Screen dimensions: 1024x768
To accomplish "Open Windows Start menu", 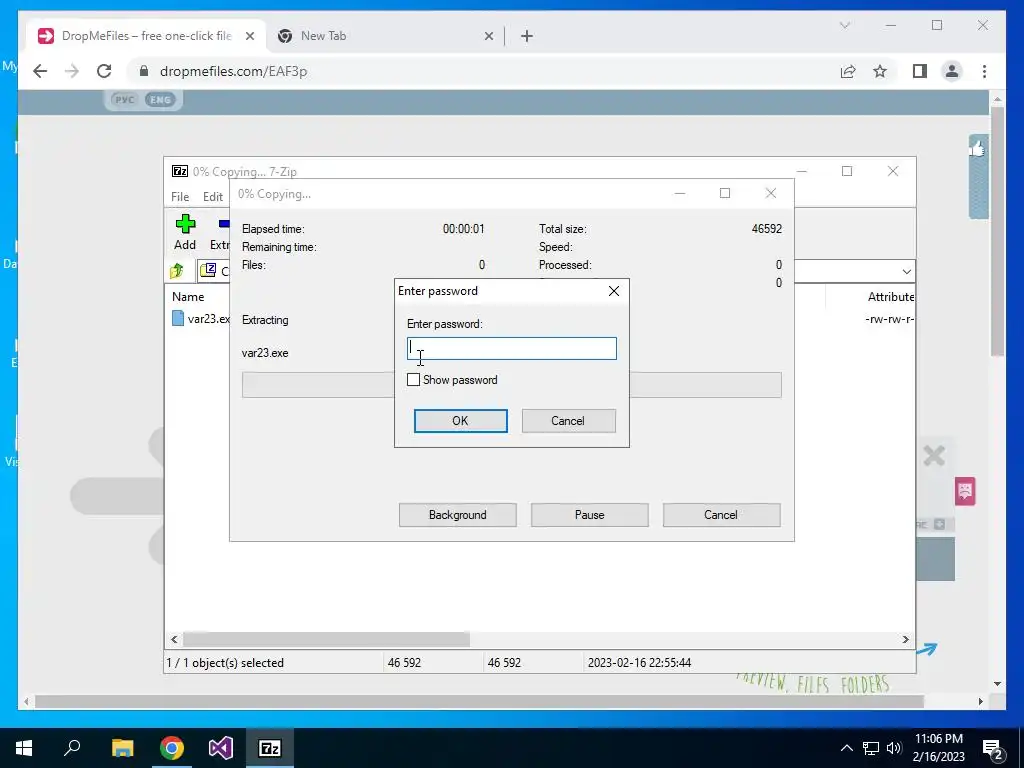I will [24, 748].
